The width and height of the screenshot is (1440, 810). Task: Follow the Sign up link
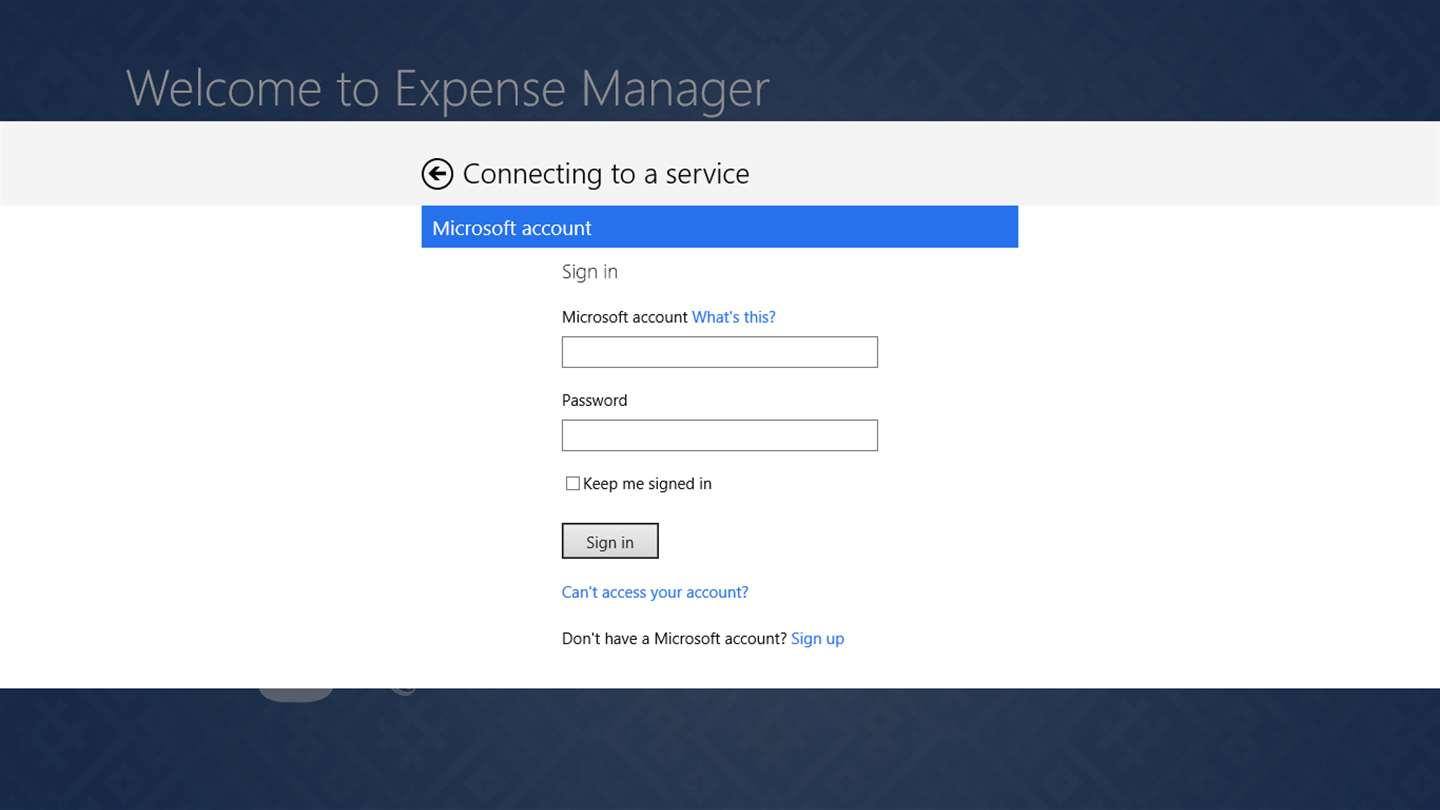point(818,638)
